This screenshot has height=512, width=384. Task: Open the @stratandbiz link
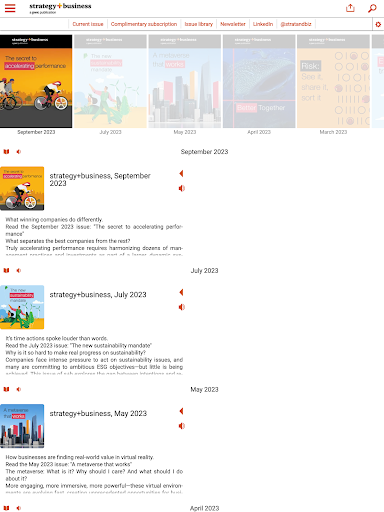tap(296, 24)
